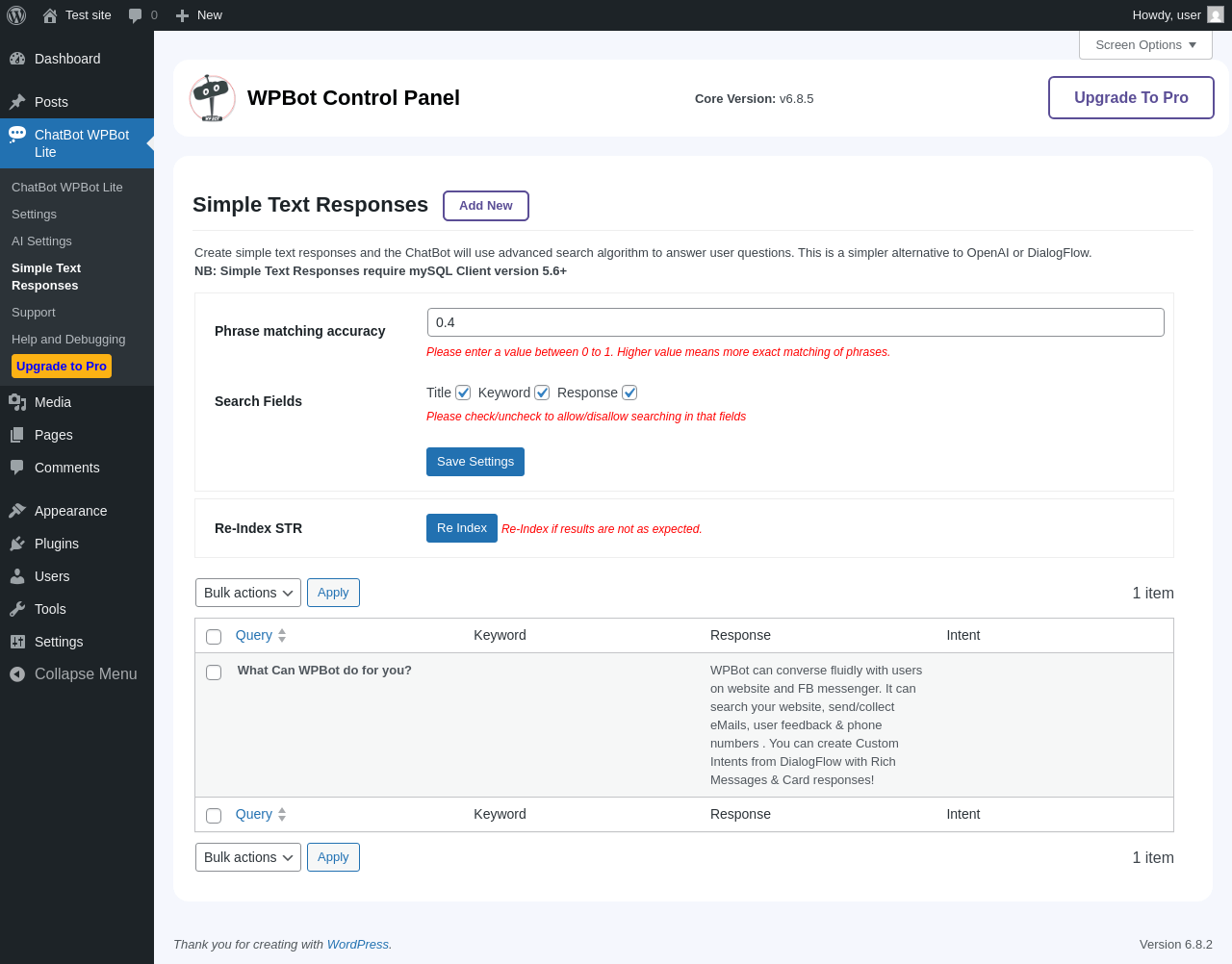
Task: Expand the Screen Options panel
Action: 1145,45
